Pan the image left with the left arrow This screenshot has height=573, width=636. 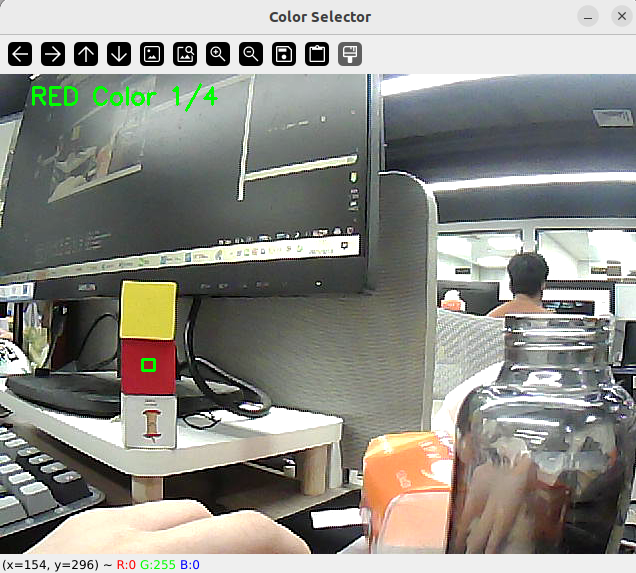tap(20, 54)
